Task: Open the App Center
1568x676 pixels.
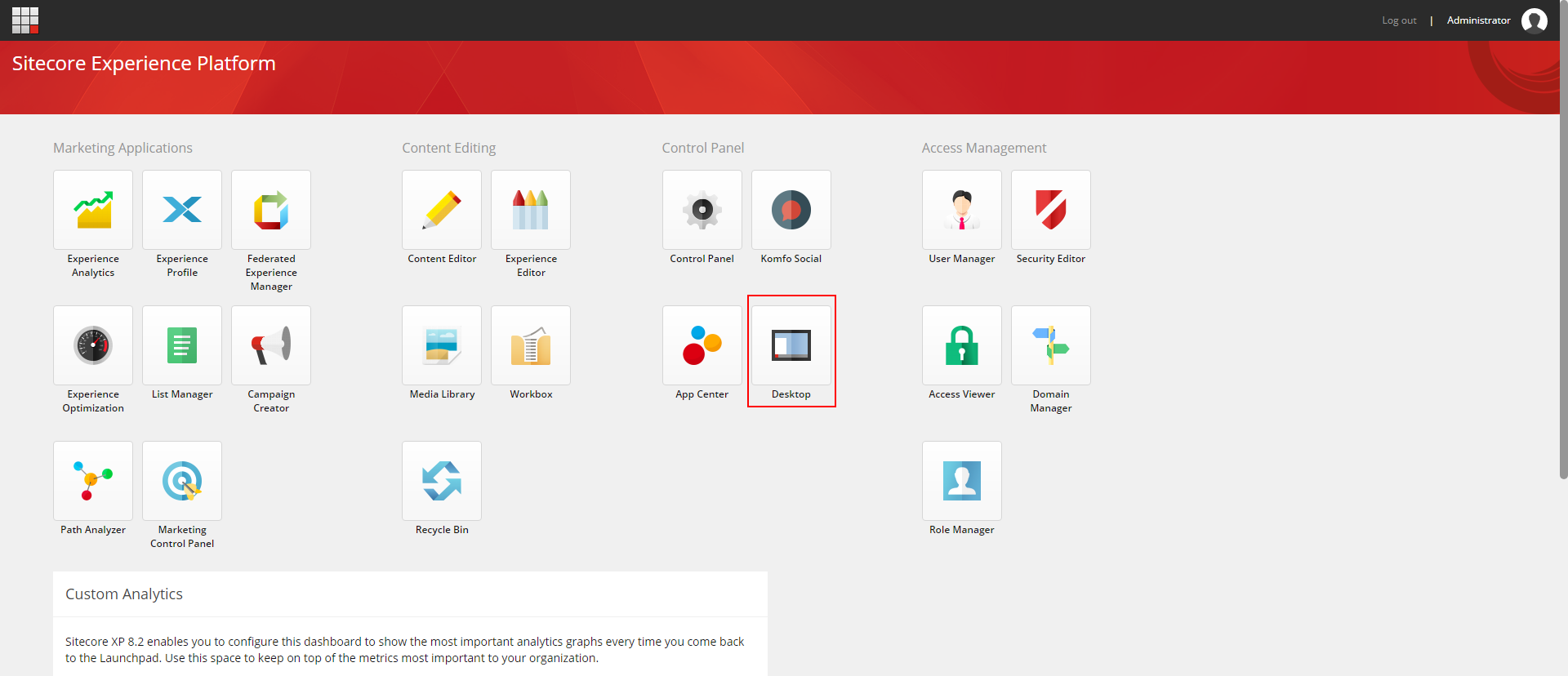Action: click(x=702, y=345)
